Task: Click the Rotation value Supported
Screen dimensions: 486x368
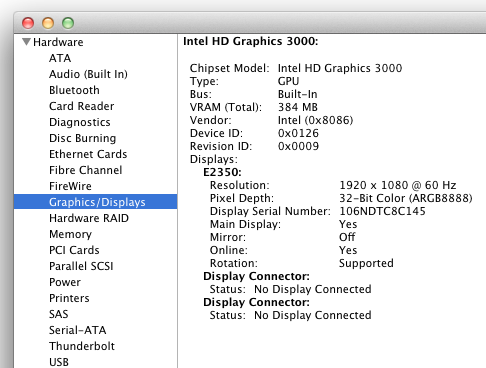Action: (366, 263)
